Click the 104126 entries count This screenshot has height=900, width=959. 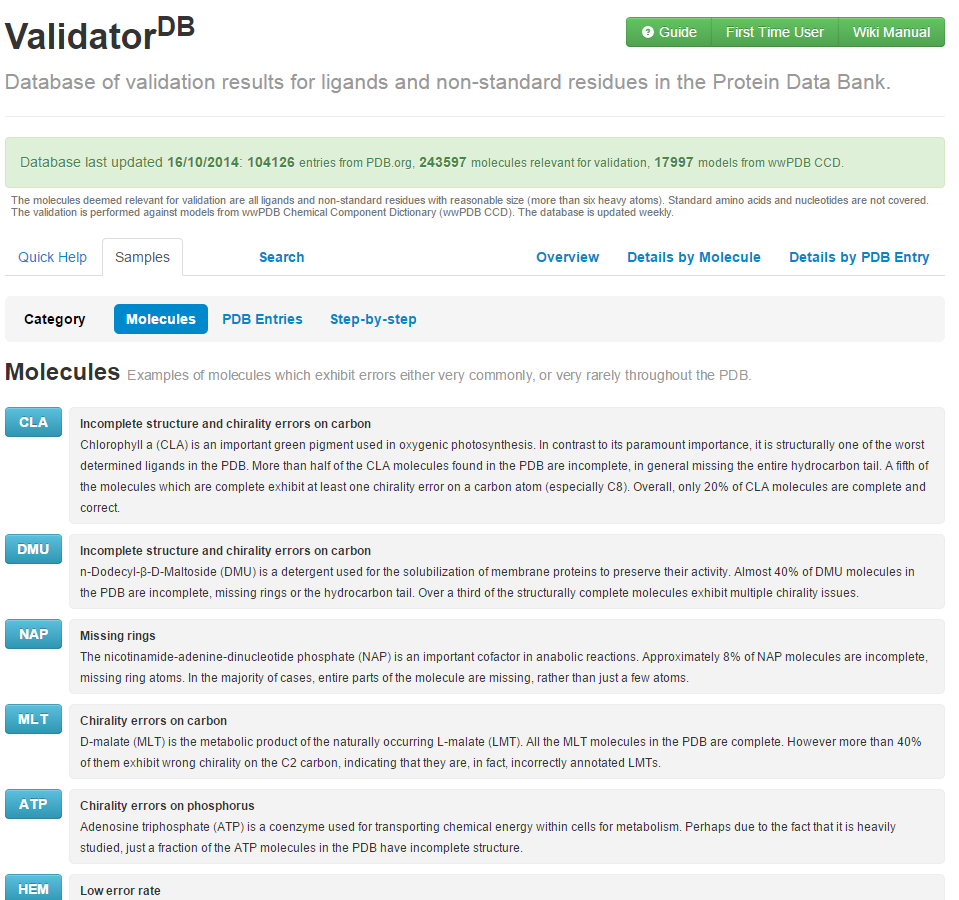tap(271, 163)
